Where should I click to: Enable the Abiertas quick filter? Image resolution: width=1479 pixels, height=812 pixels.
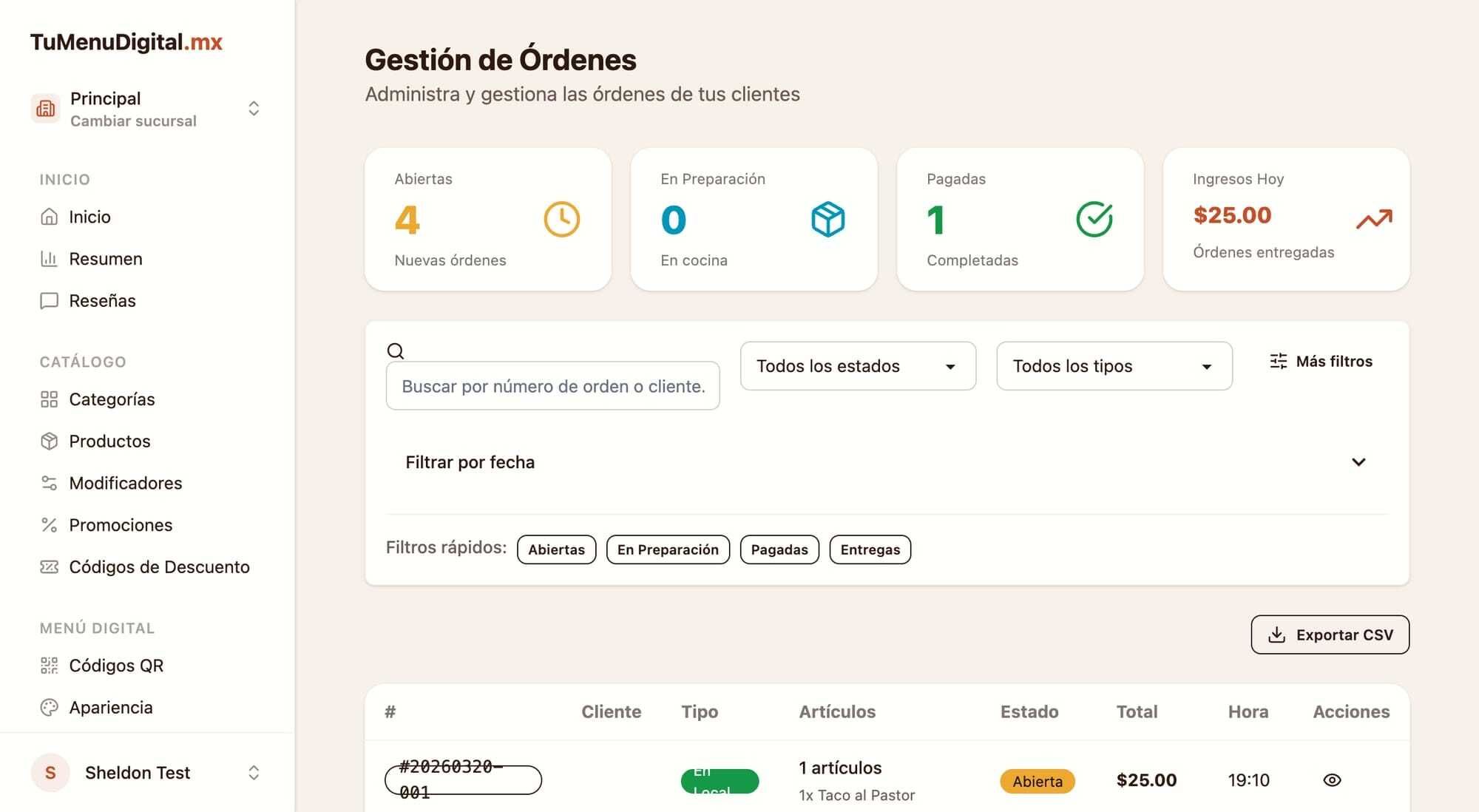pyautogui.click(x=556, y=549)
